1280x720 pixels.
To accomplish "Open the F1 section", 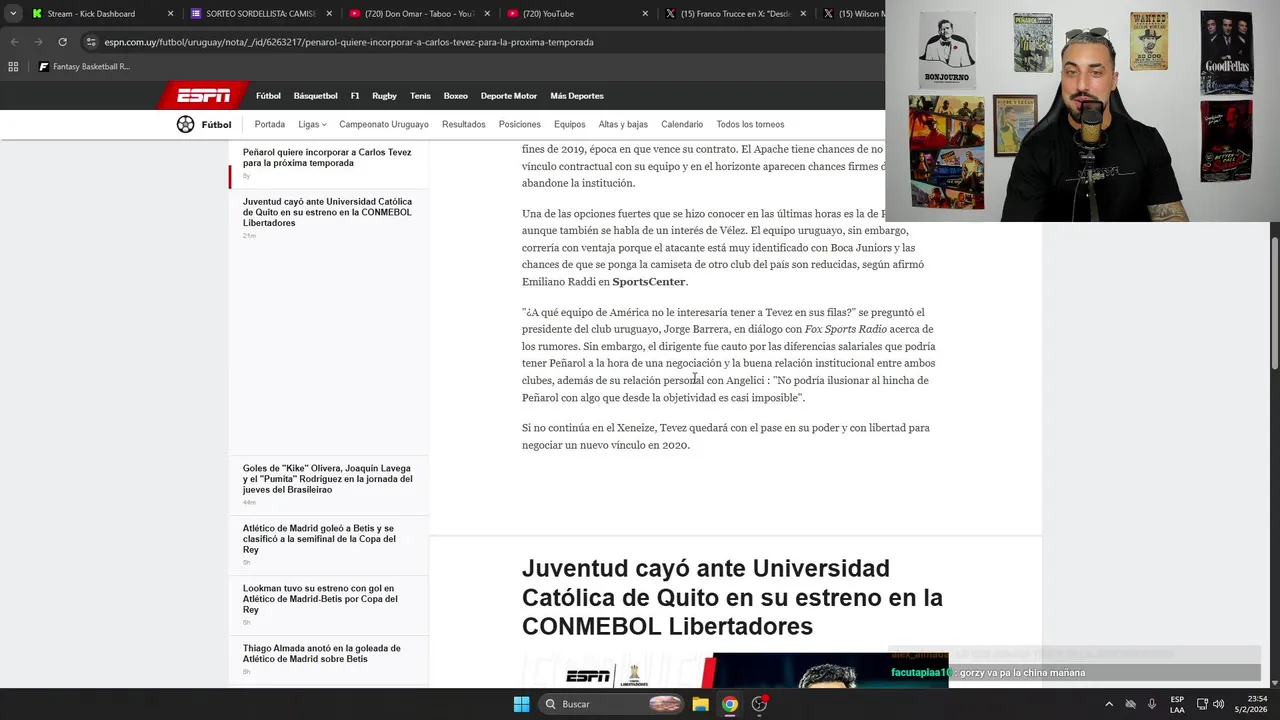I will tap(355, 96).
